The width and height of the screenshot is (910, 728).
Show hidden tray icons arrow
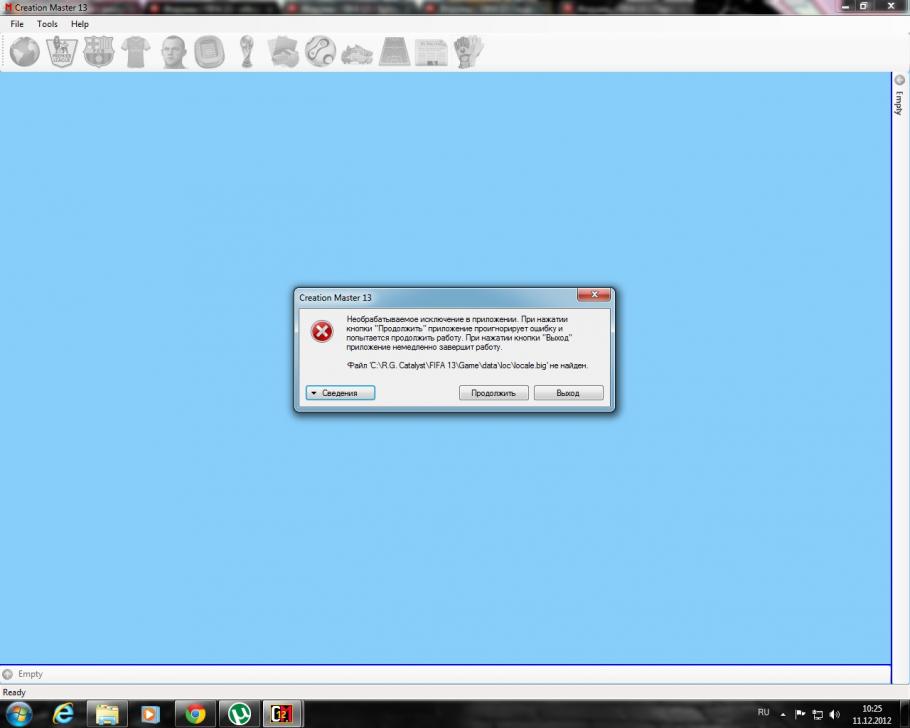point(783,714)
